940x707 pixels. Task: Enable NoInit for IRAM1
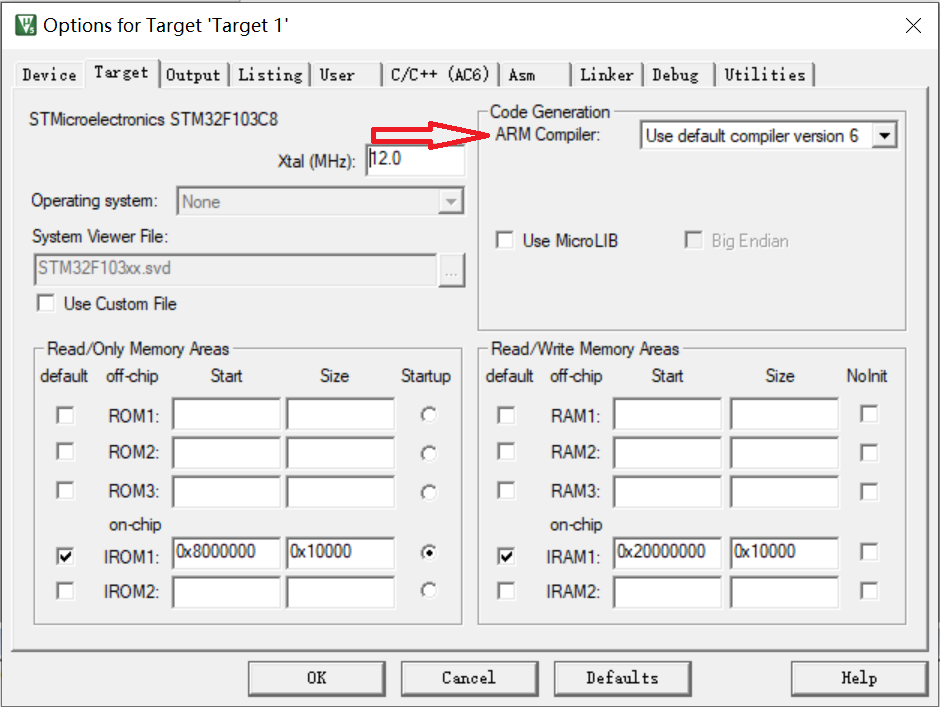[869, 551]
